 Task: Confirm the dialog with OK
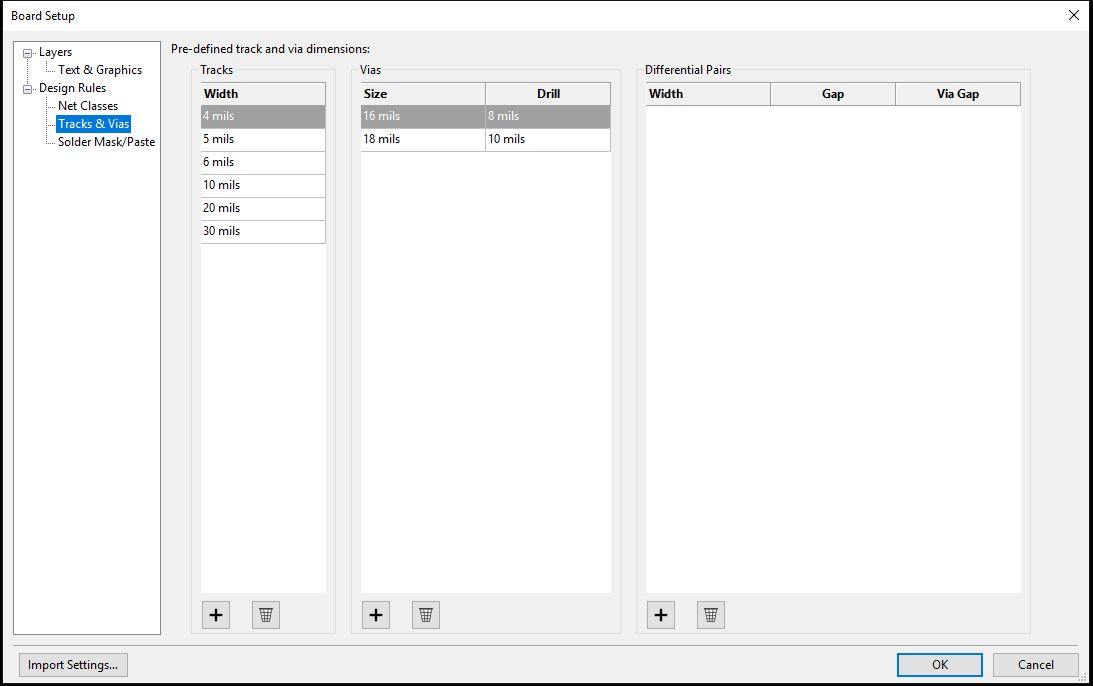[939, 665]
